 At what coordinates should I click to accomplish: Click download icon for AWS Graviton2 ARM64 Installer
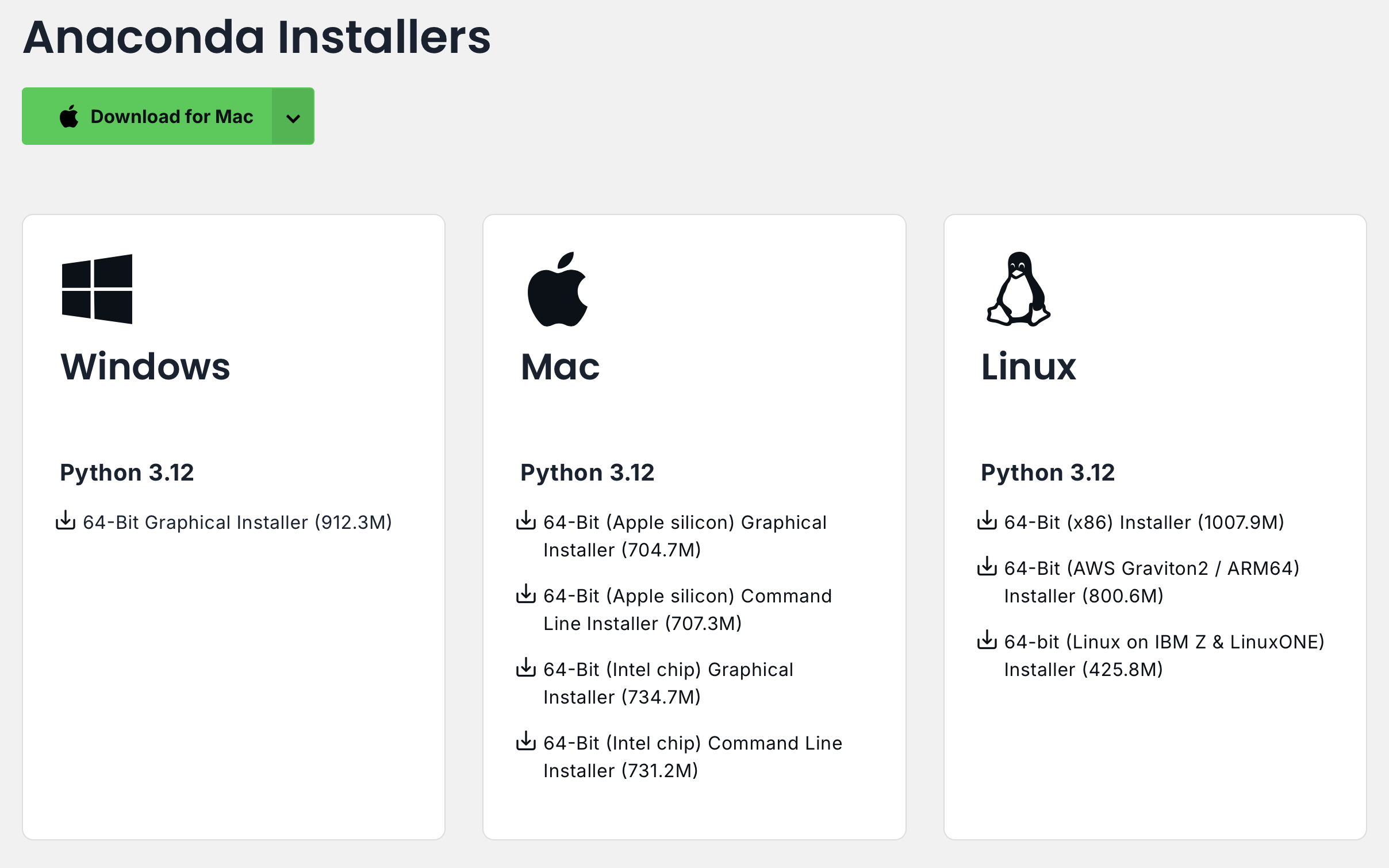(x=987, y=566)
